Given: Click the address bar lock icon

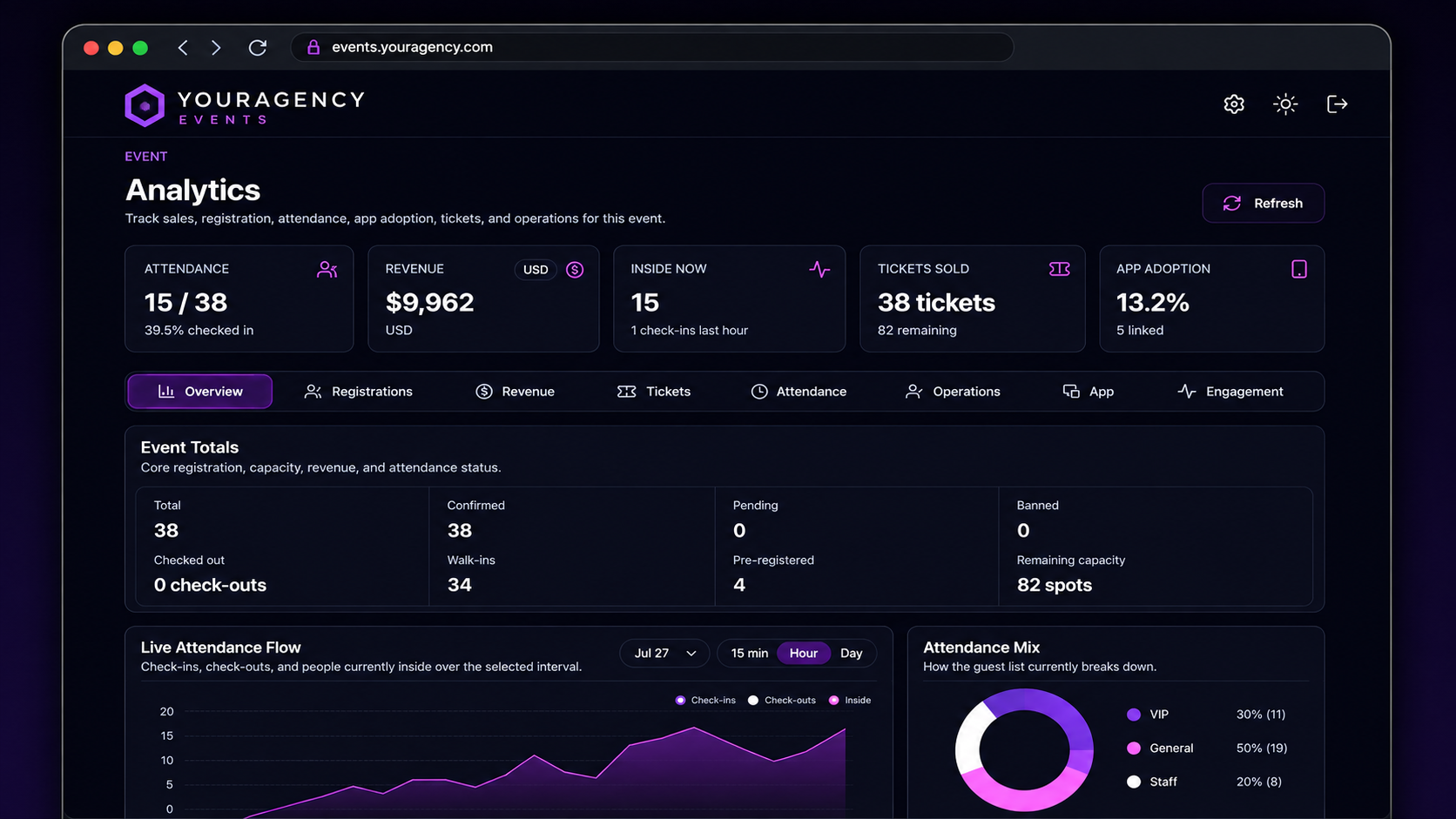Looking at the screenshot, I should pyautogui.click(x=313, y=47).
